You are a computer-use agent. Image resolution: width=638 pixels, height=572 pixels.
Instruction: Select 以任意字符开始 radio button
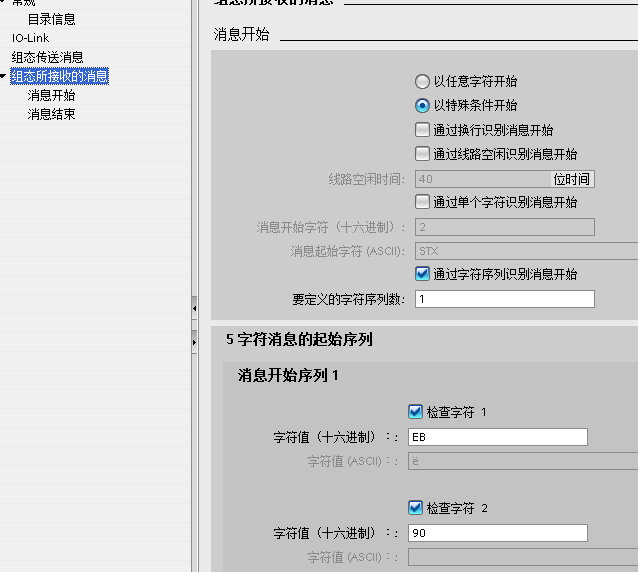(x=422, y=81)
